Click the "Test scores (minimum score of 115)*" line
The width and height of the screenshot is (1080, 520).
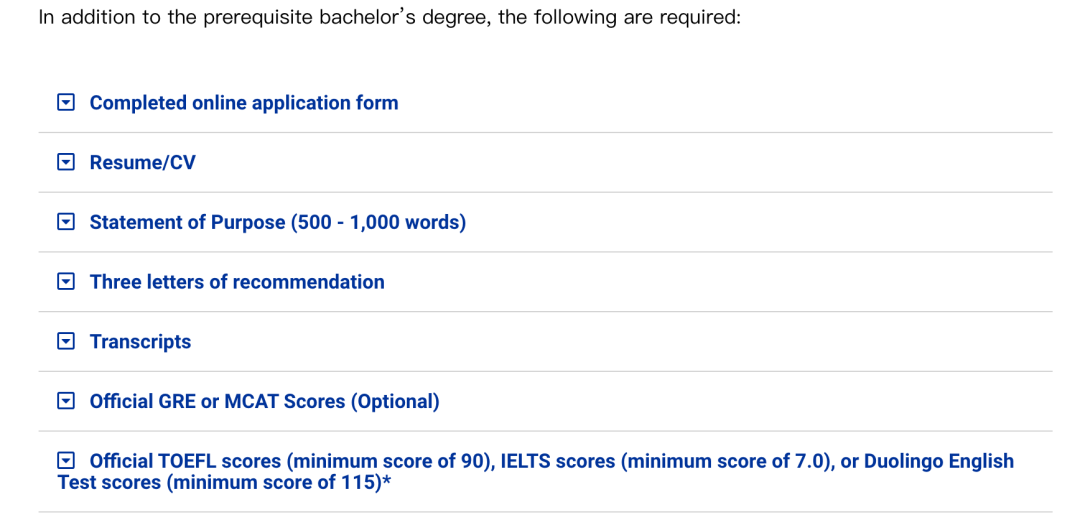pyautogui.click(x=225, y=482)
